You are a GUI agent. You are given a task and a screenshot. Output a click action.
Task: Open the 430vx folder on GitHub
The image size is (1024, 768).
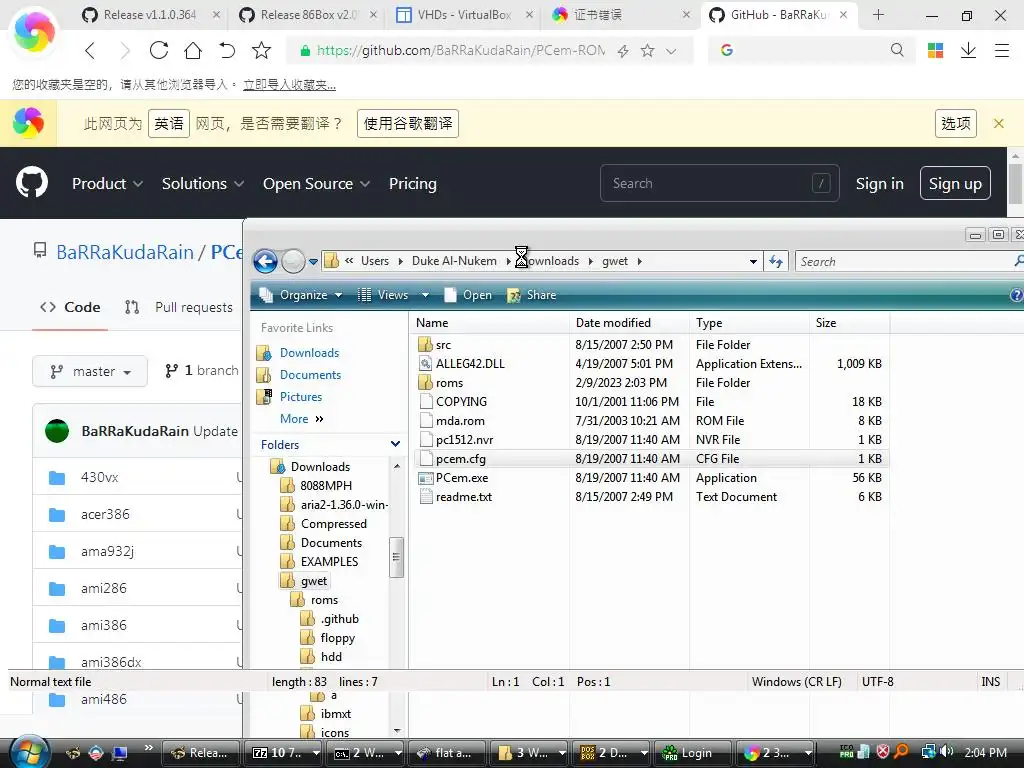(x=99, y=477)
